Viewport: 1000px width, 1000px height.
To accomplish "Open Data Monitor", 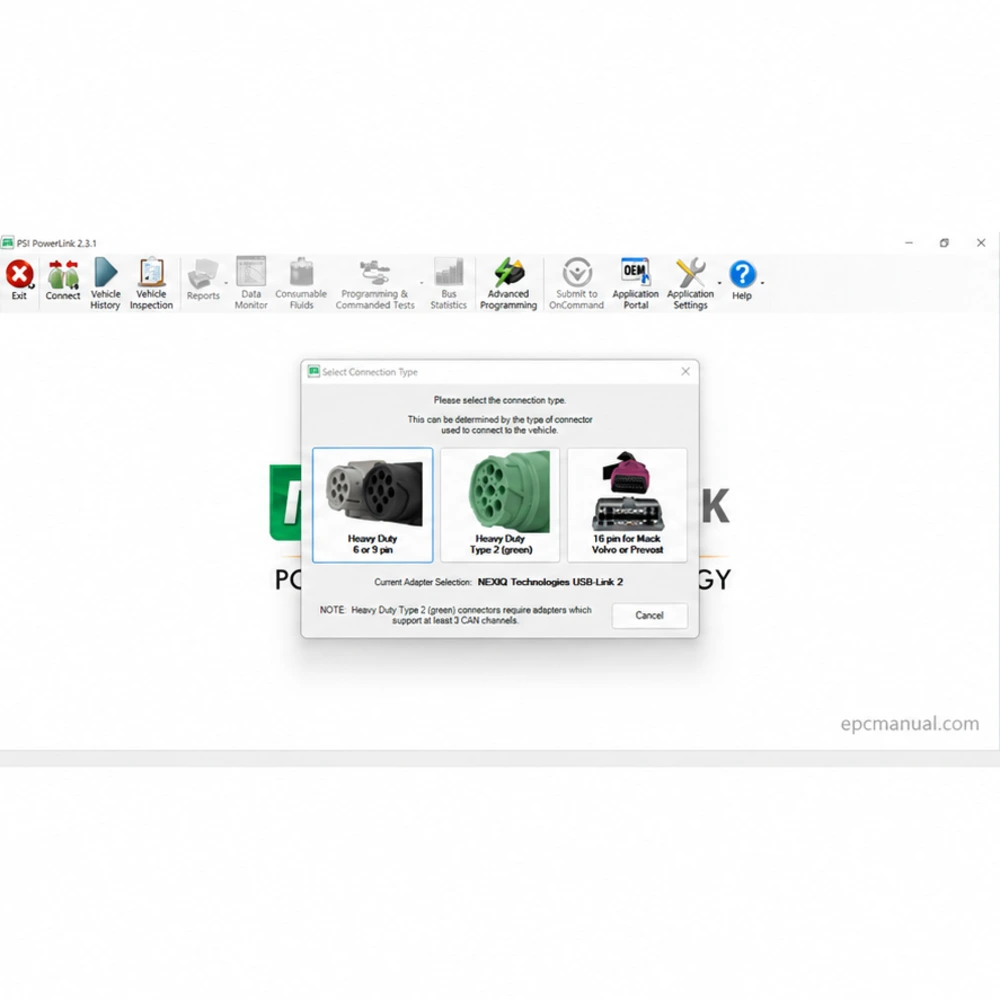I will point(251,283).
